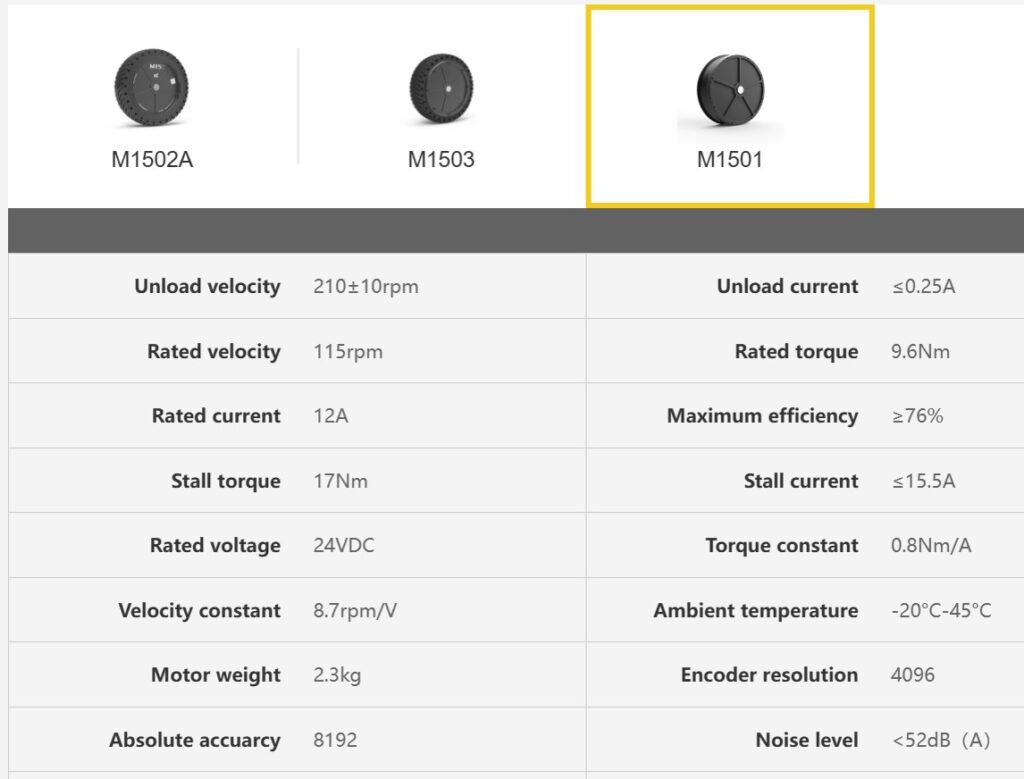The height and width of the screenshot is (779, 1024).
Task: Click the 12A value
Action: (x=330, y=416)
